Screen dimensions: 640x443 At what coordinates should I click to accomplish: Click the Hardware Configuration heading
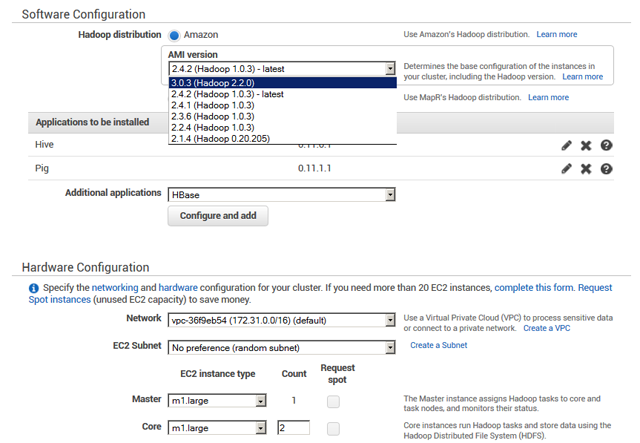click(85, 267)
